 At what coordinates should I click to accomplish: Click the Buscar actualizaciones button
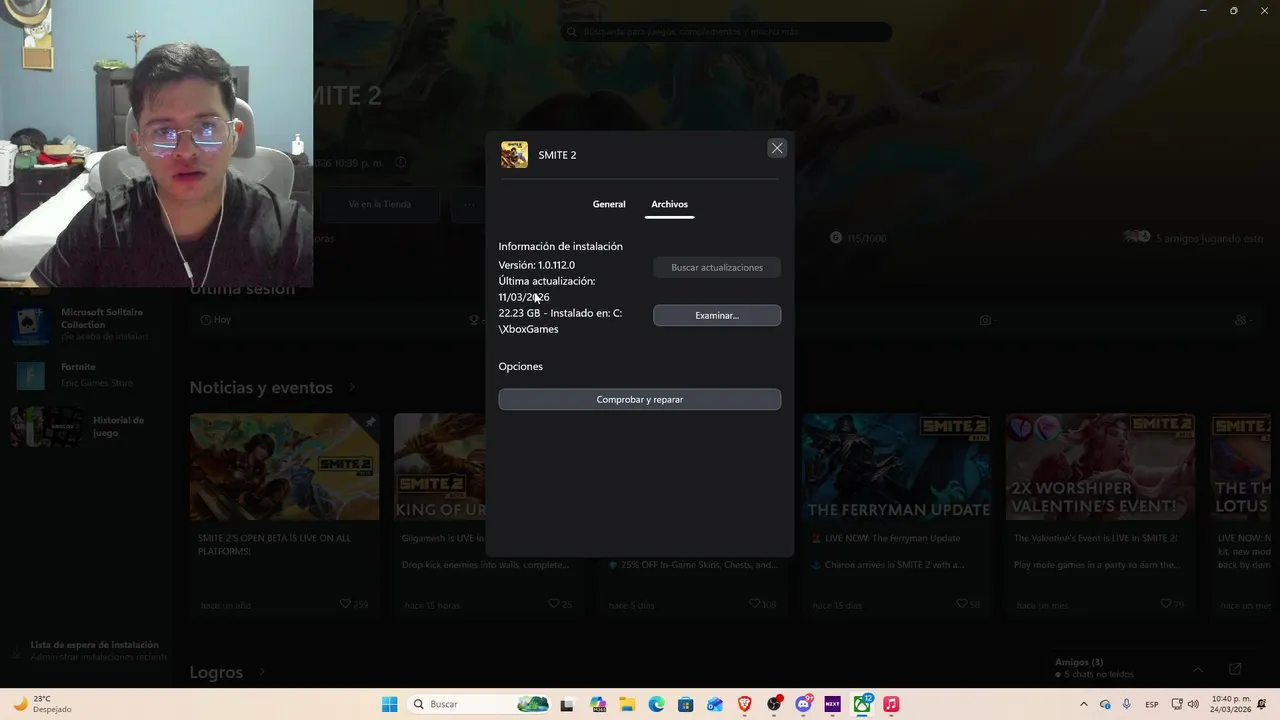point(717,267)
